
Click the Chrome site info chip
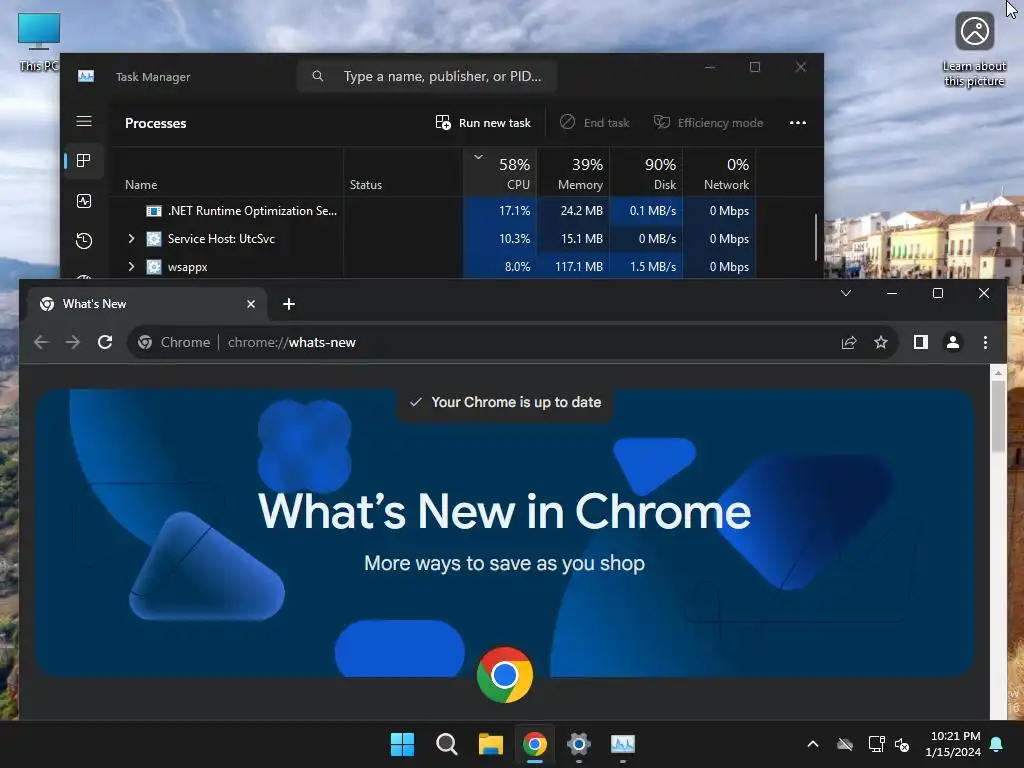(174, 342)
